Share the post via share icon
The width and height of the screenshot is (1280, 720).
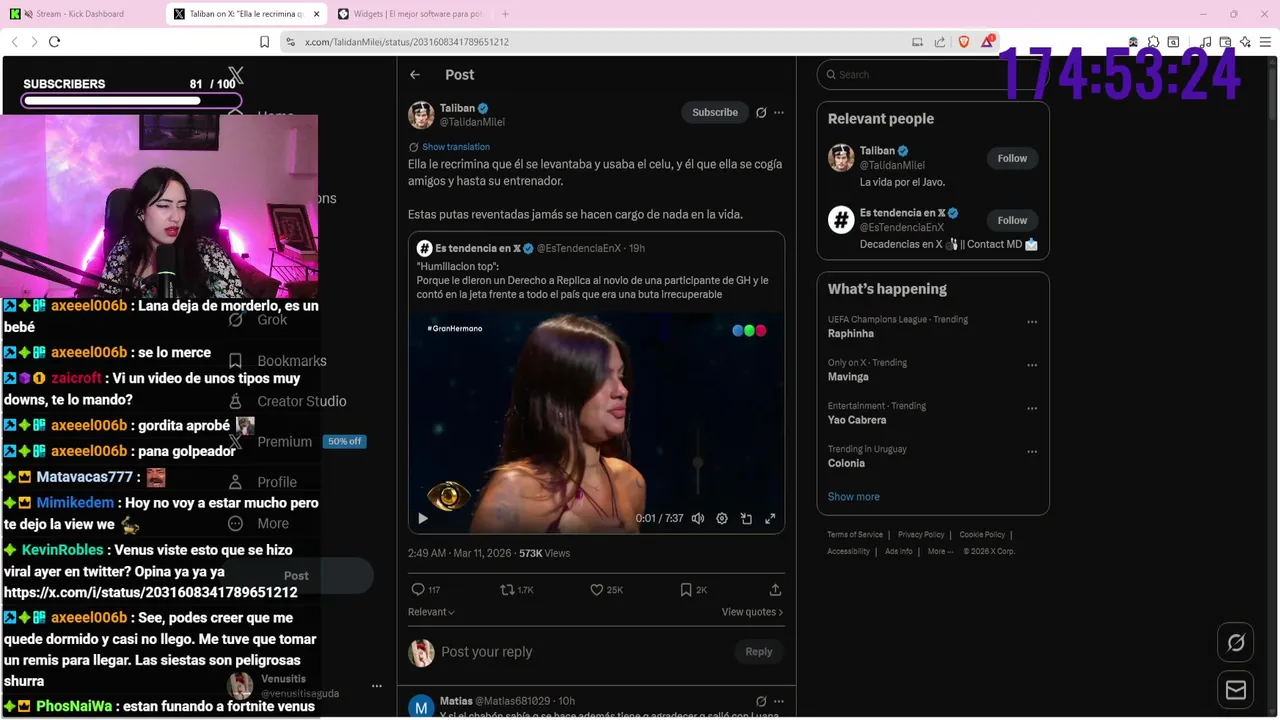point(775,590)
